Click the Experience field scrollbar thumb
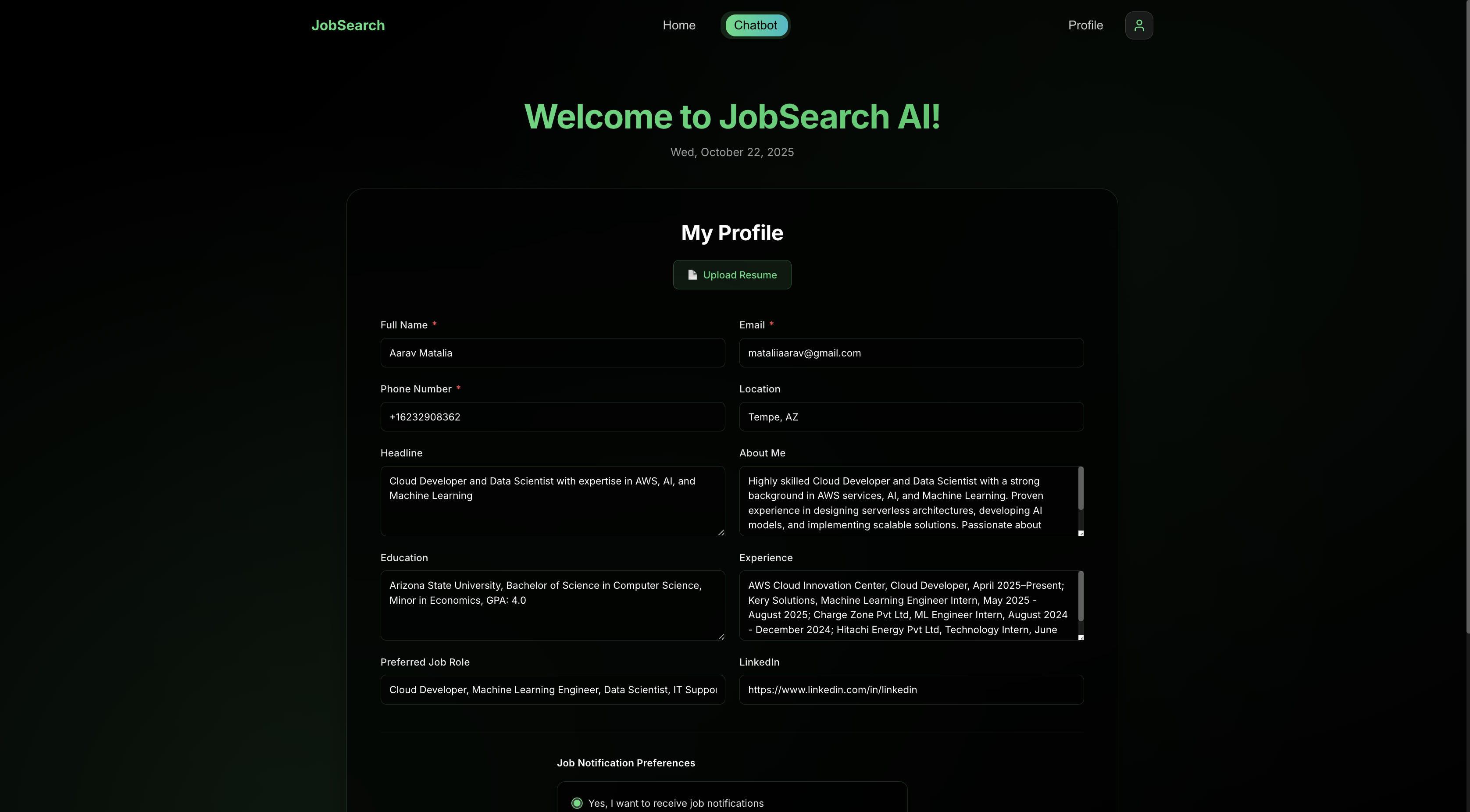 pos(1080,596)
